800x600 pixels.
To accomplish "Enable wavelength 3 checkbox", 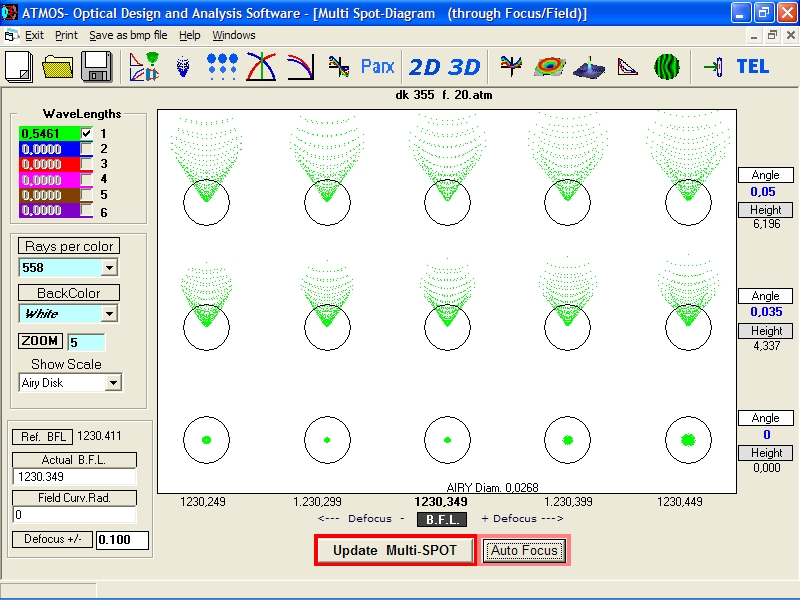I will (x=86, y=164).
